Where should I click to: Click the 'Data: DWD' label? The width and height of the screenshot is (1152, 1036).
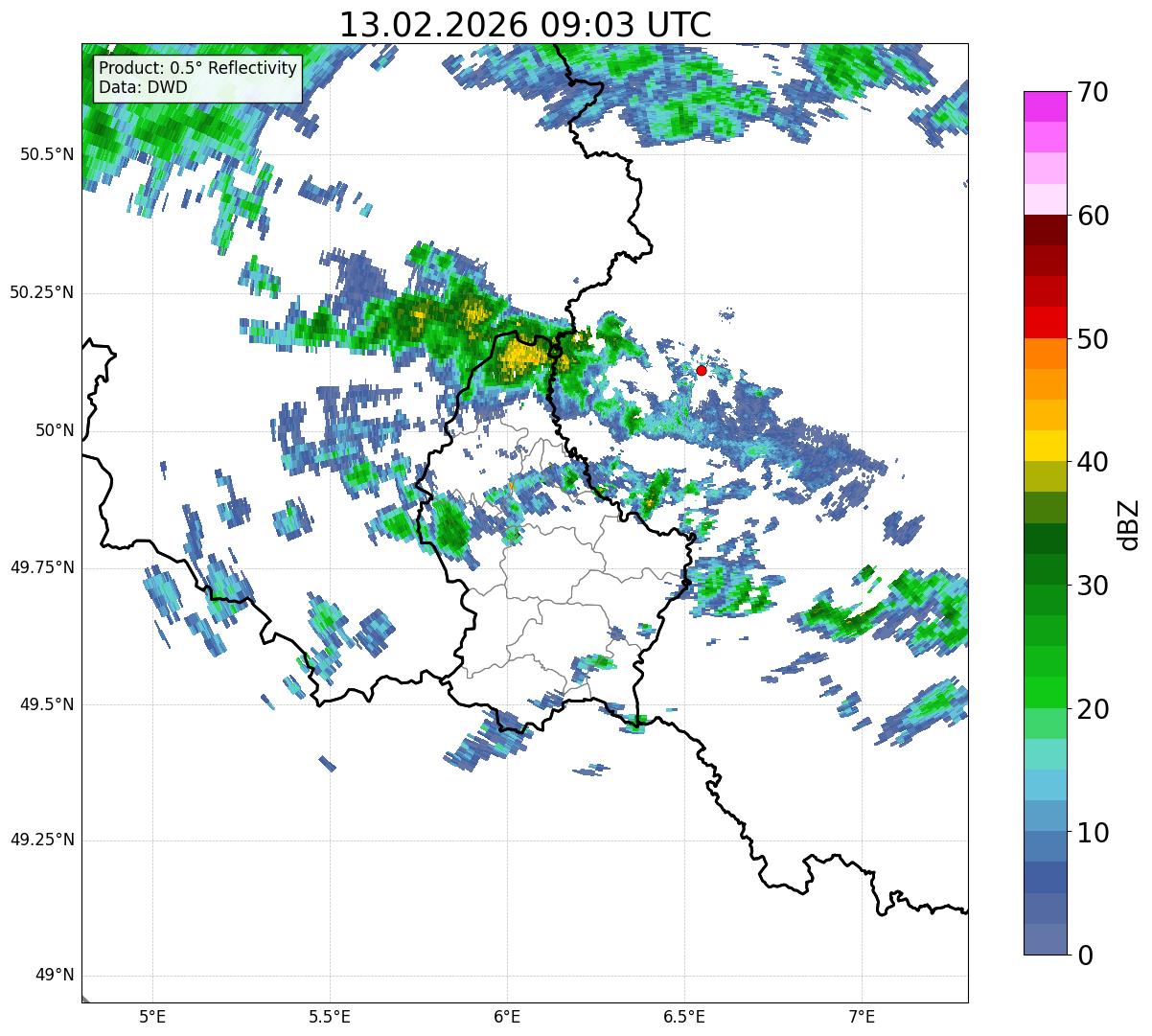pos(143,87)
